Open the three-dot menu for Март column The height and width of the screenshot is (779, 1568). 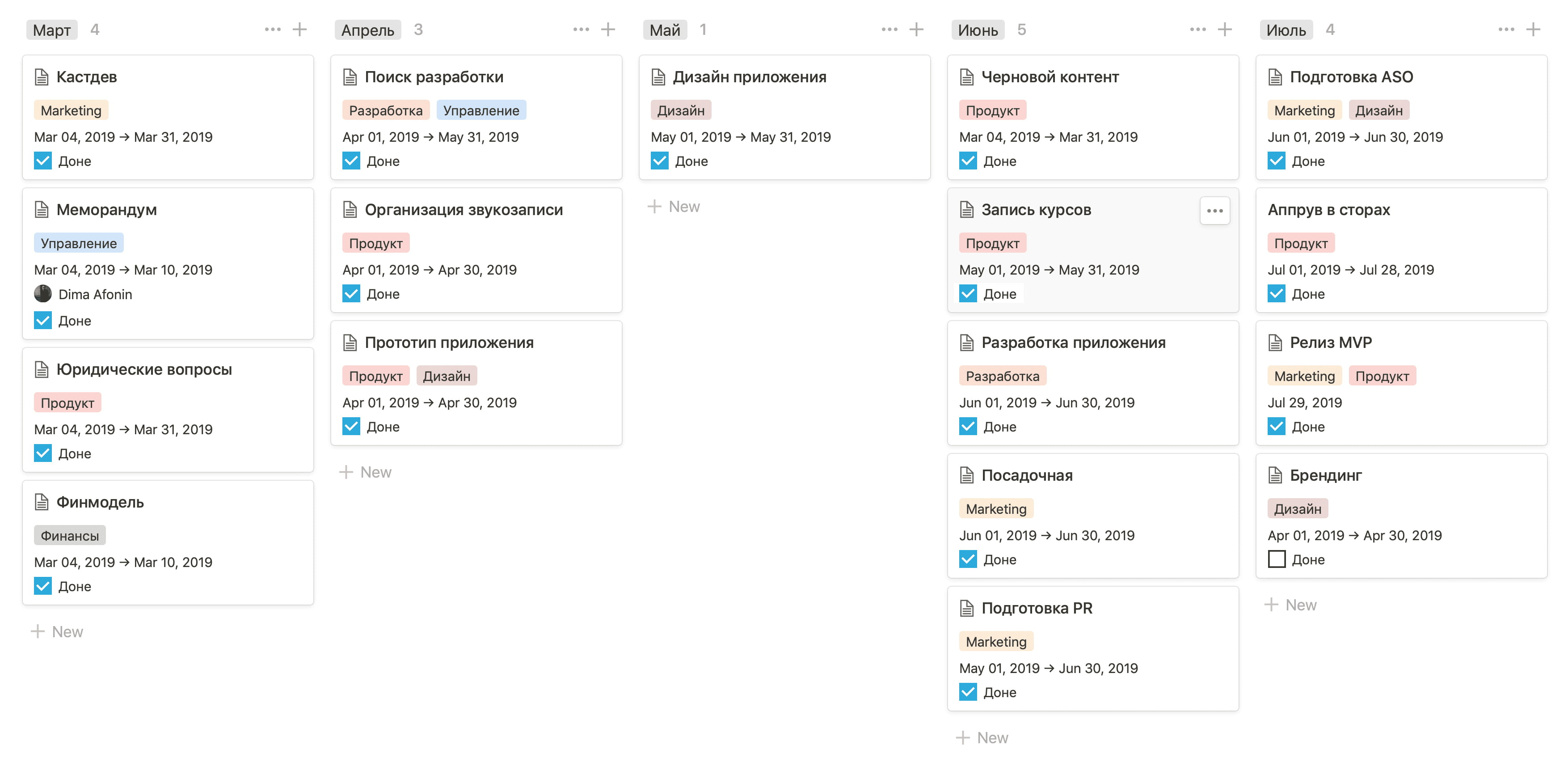pyautogui.click(x=273, y=29)
